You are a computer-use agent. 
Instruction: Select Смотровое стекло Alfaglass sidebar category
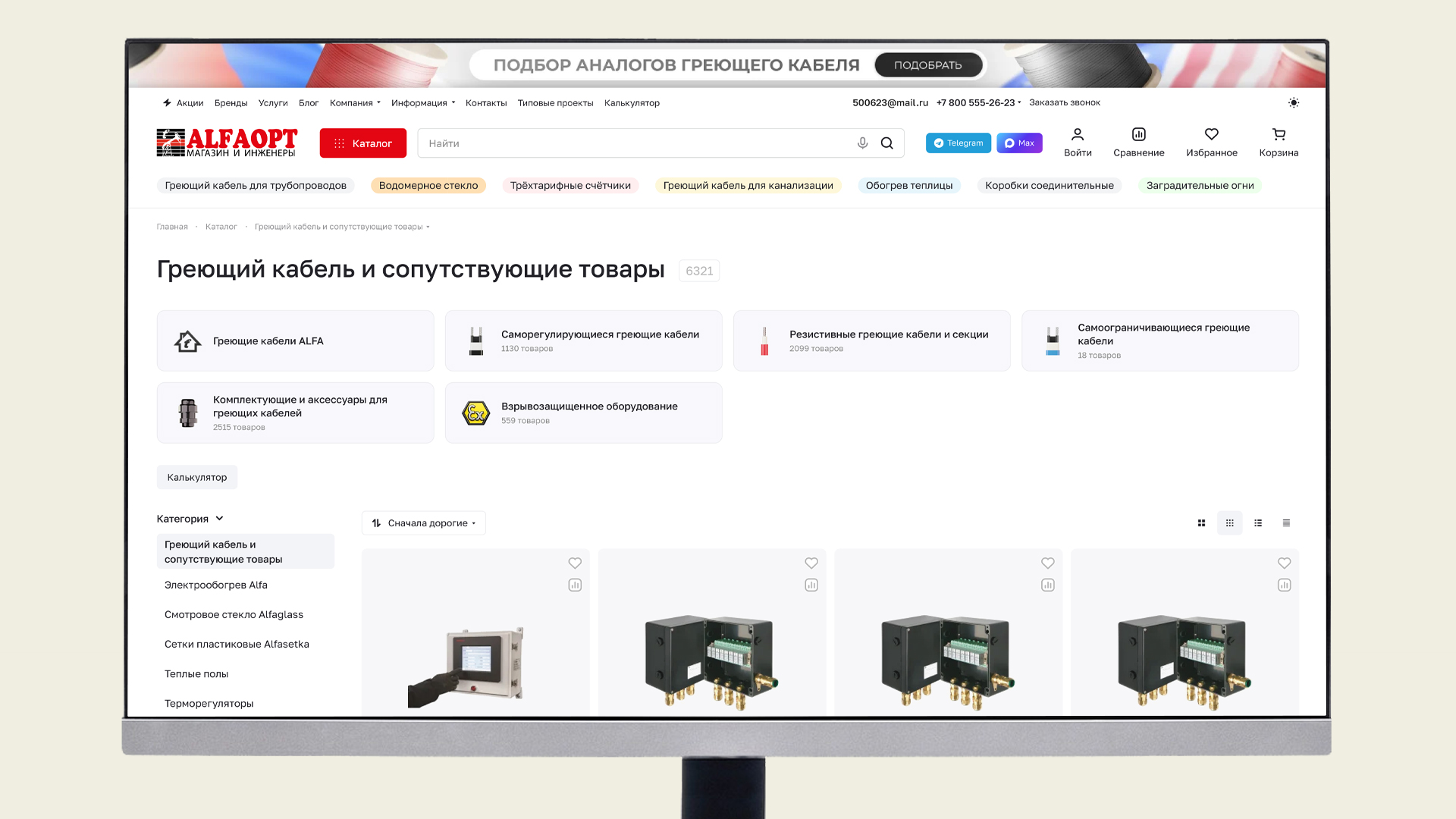coord(234,615)
